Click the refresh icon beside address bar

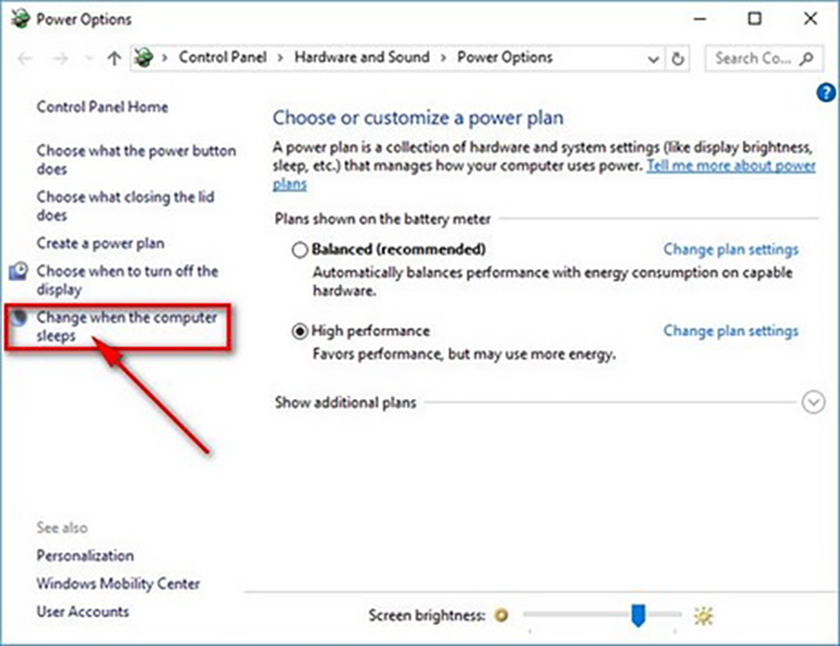[x=679, y=58]
